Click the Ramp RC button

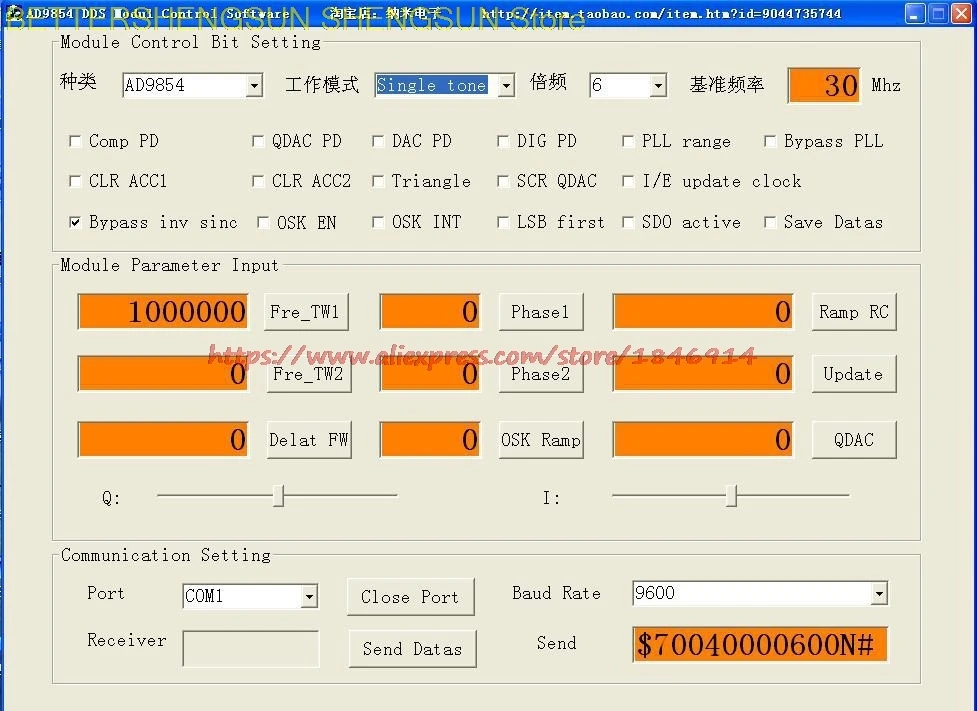(x=854, y=312)
